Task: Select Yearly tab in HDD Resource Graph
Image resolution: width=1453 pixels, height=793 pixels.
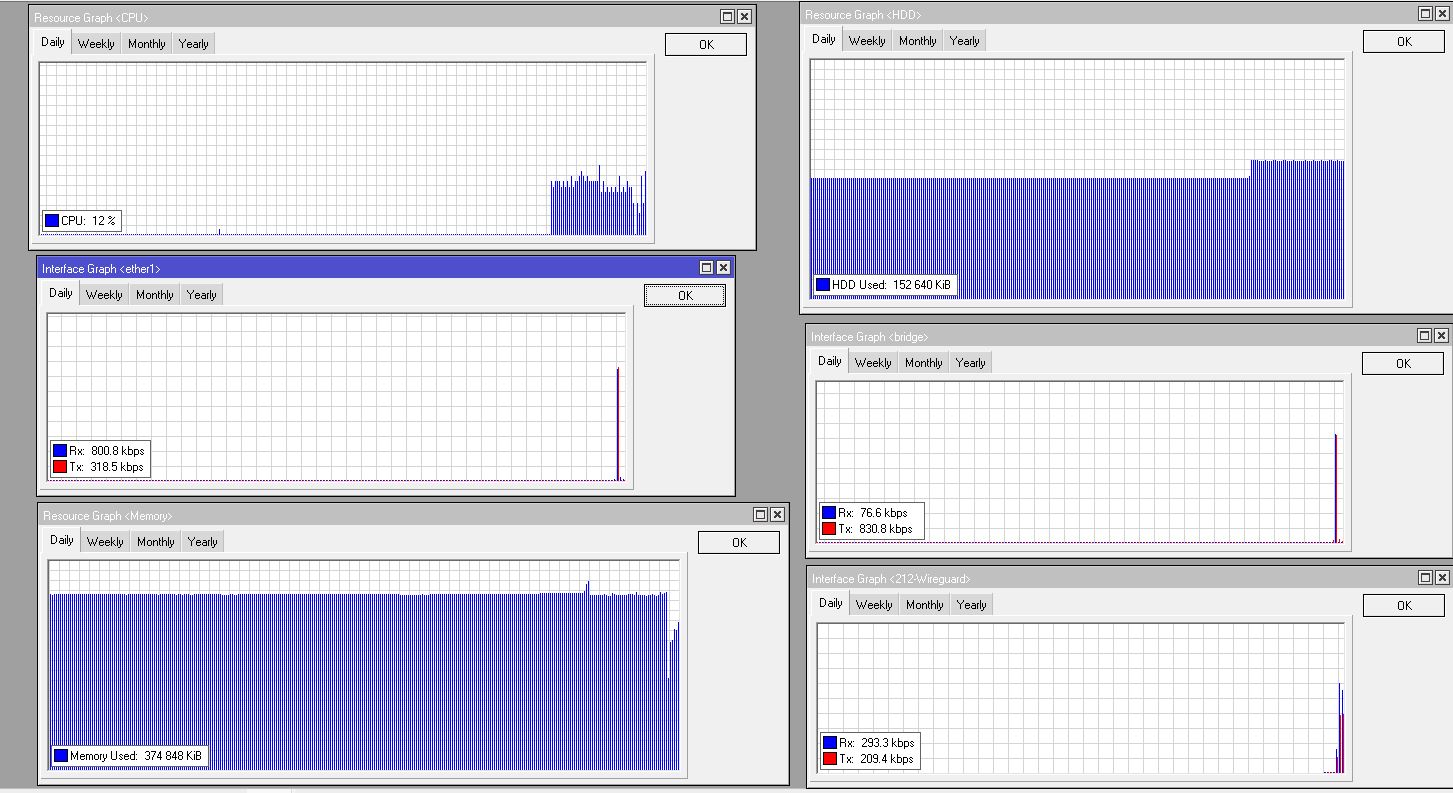Action: (x=965, y=41)
